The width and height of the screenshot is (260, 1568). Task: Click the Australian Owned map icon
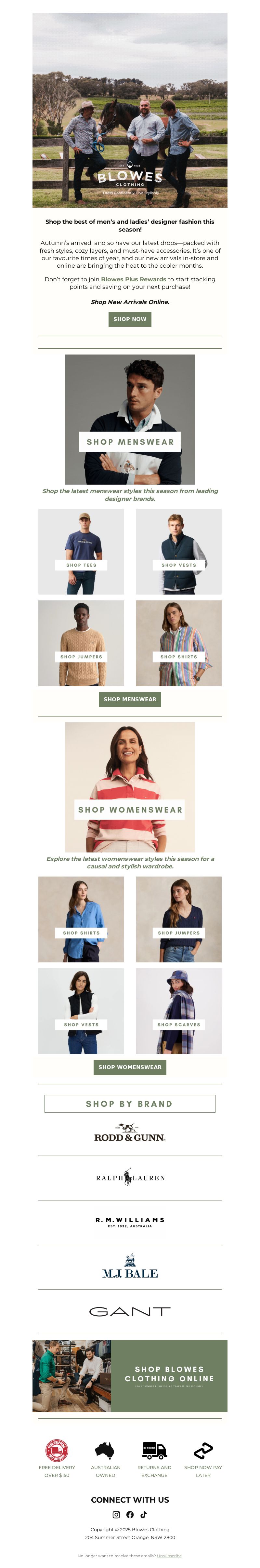[x=105, y=1451]
